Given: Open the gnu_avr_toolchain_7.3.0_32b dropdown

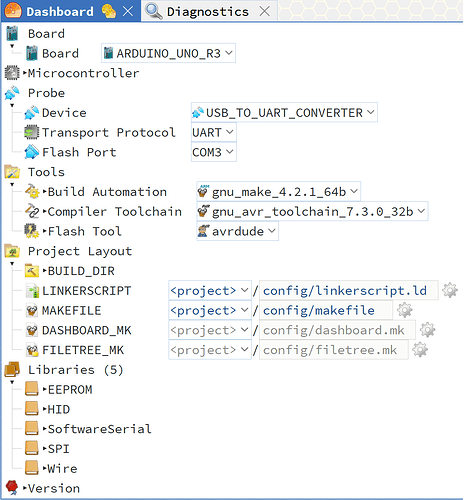Looking at the screenshot, I should click(x=312, y=211).
